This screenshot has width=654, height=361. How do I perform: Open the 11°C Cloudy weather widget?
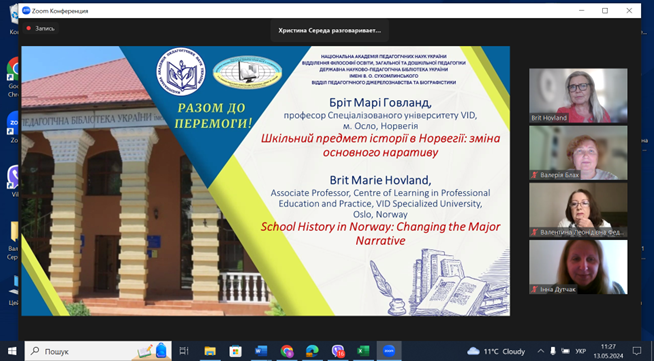click(496, 351)
